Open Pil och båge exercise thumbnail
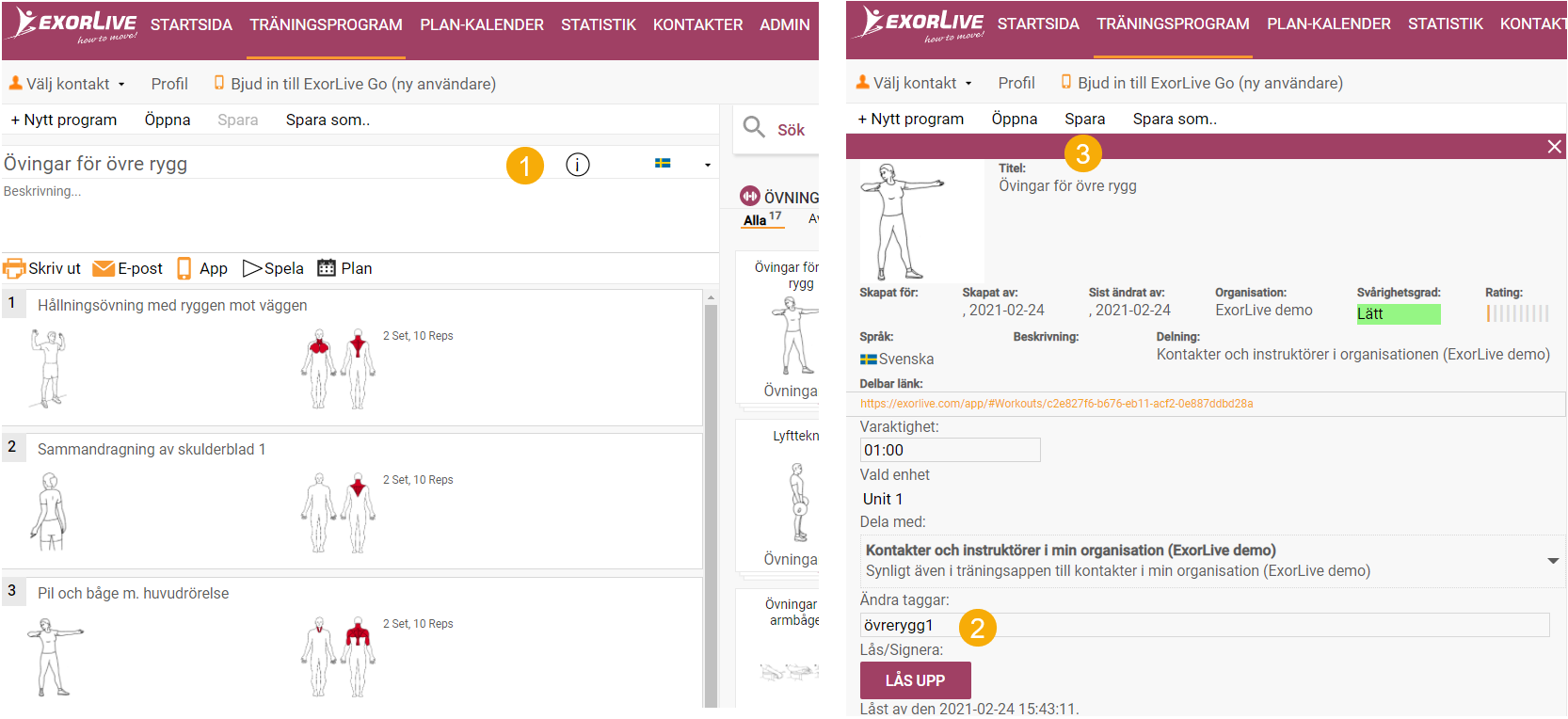The width and height of the screenshot is (1568, 719). pos(55,657)
